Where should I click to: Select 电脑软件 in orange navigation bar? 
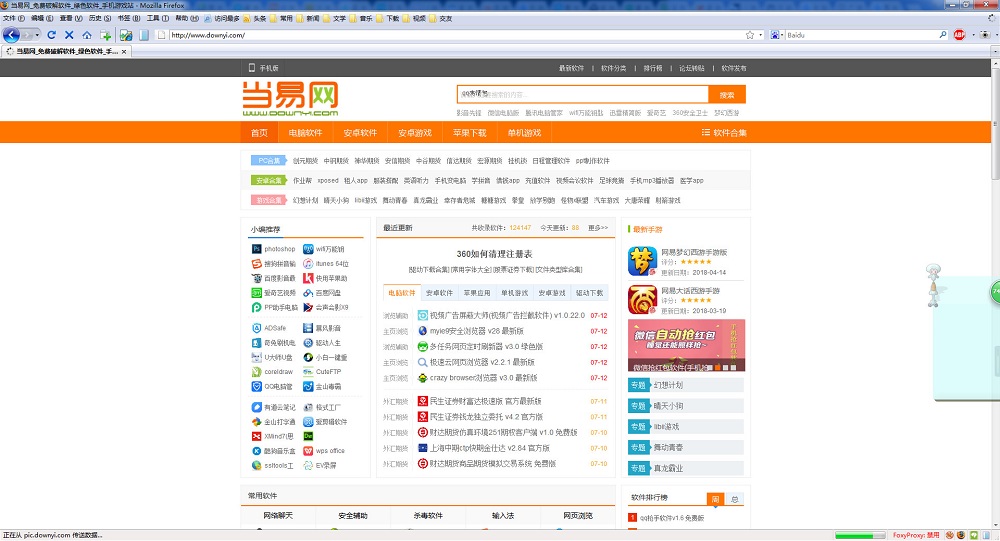305,133
